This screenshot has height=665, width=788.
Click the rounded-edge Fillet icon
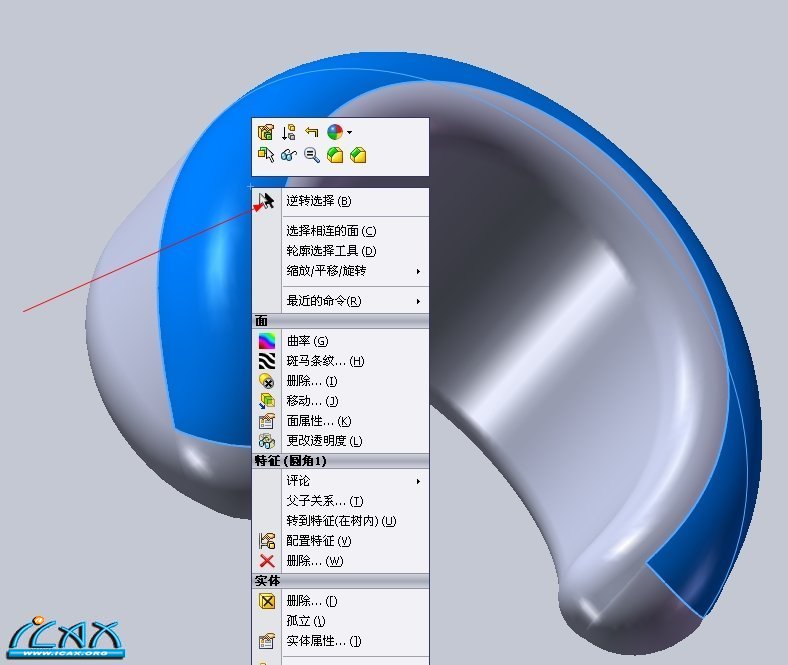pyautogui.click(x=335, y=155)
